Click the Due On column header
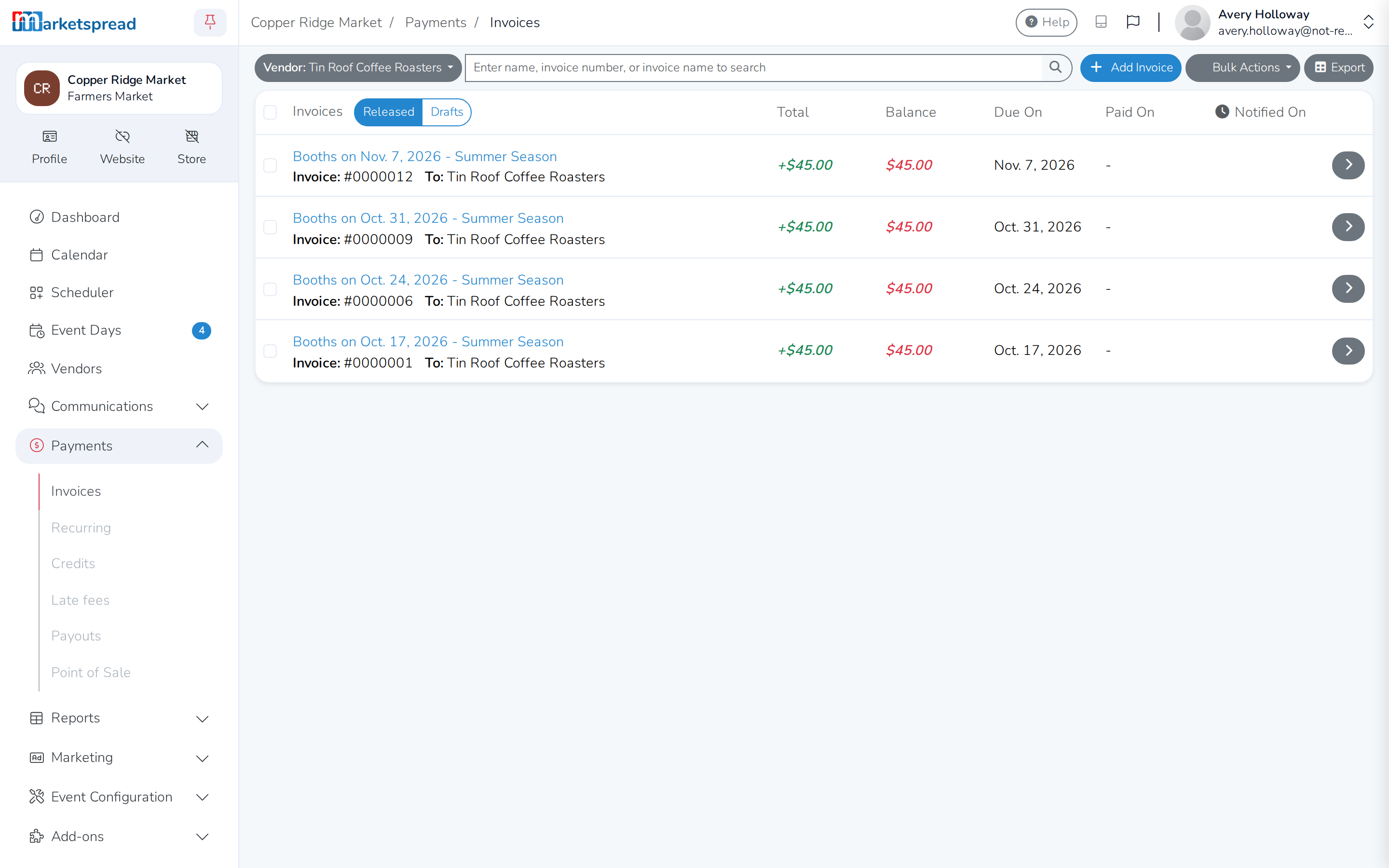 [1018, 112]
